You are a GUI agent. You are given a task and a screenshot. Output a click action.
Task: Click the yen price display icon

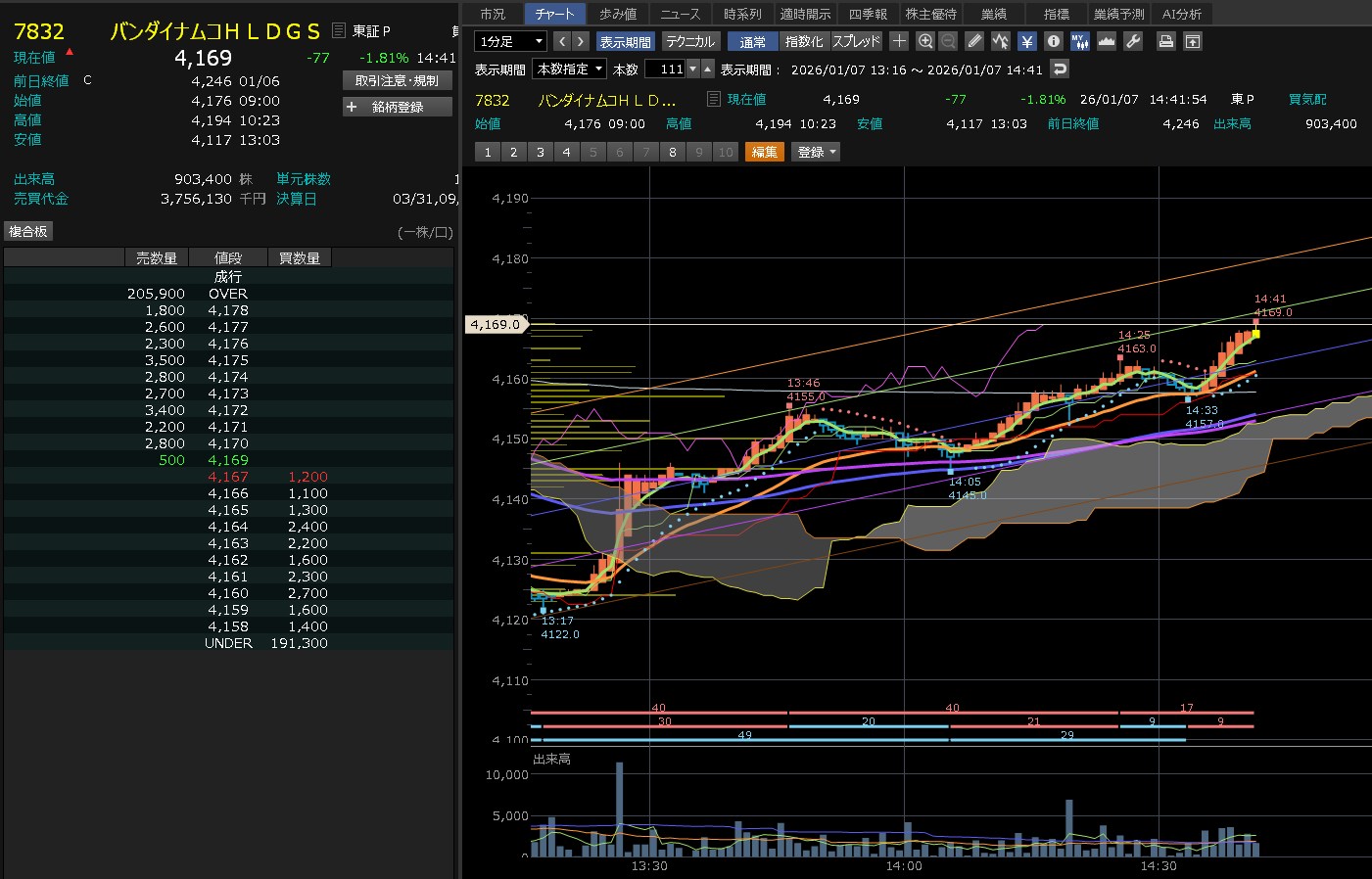1026,41
